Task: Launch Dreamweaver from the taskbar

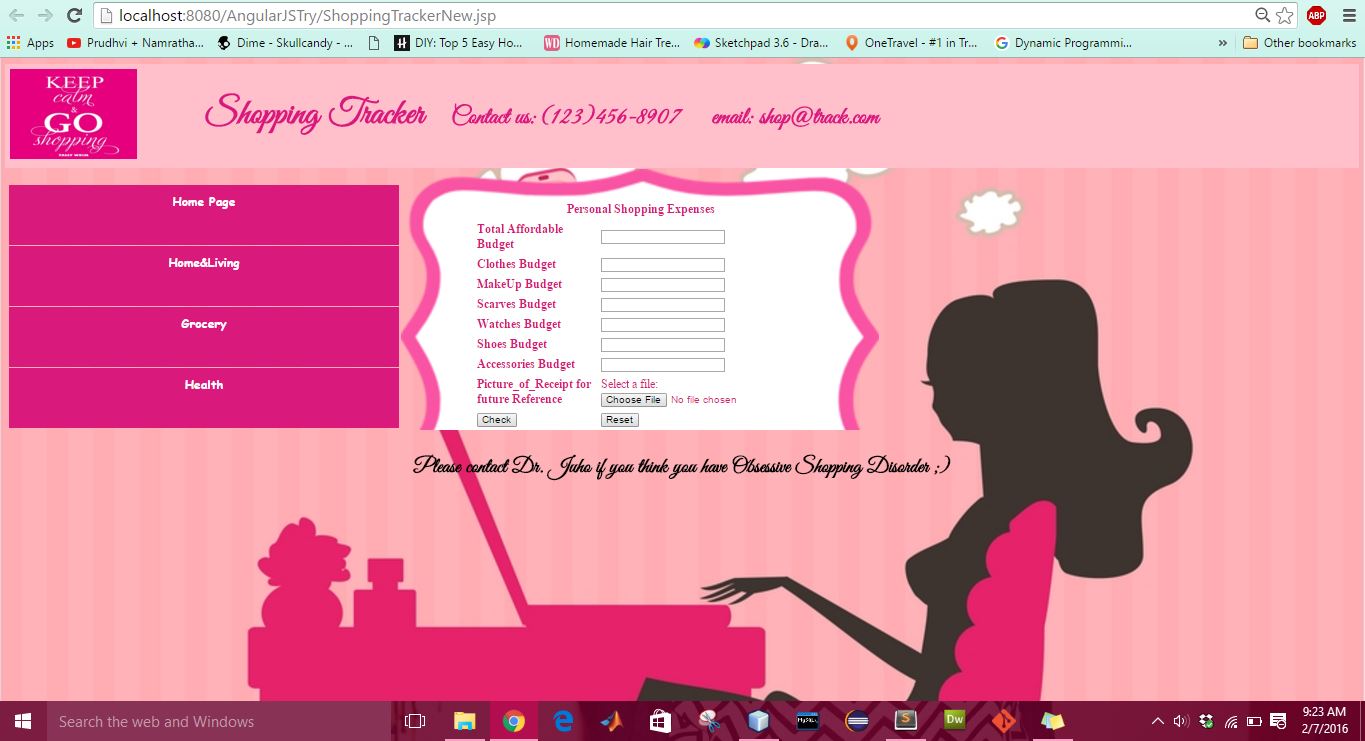Action: (x=954, y=720)
